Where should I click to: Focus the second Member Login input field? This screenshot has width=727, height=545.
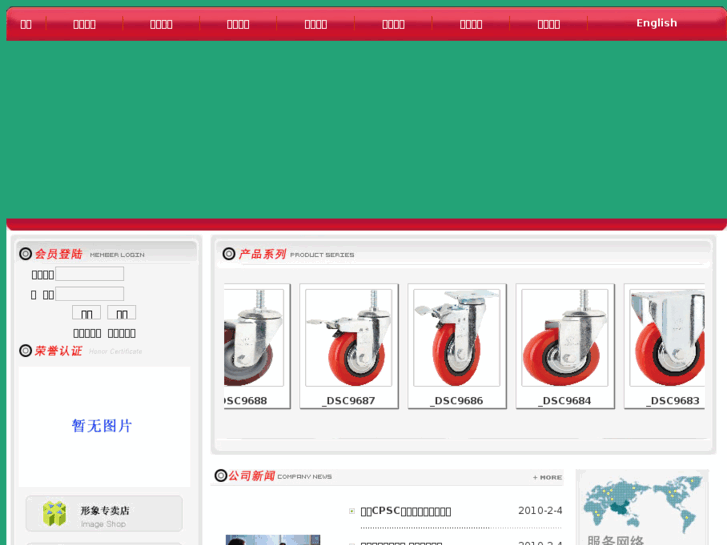coord(89,294)
